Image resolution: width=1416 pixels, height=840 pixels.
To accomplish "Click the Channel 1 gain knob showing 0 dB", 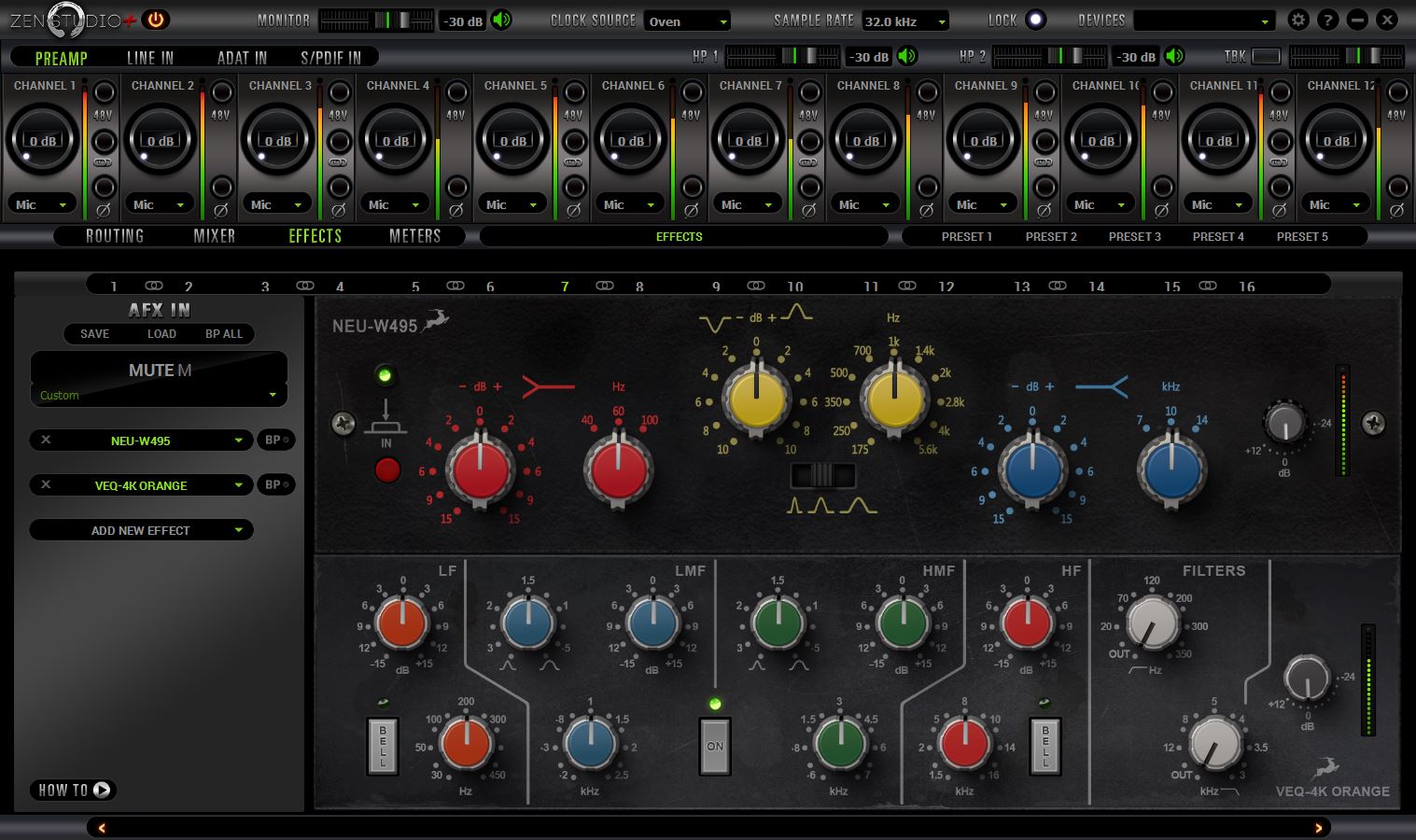I will [43, 141].
